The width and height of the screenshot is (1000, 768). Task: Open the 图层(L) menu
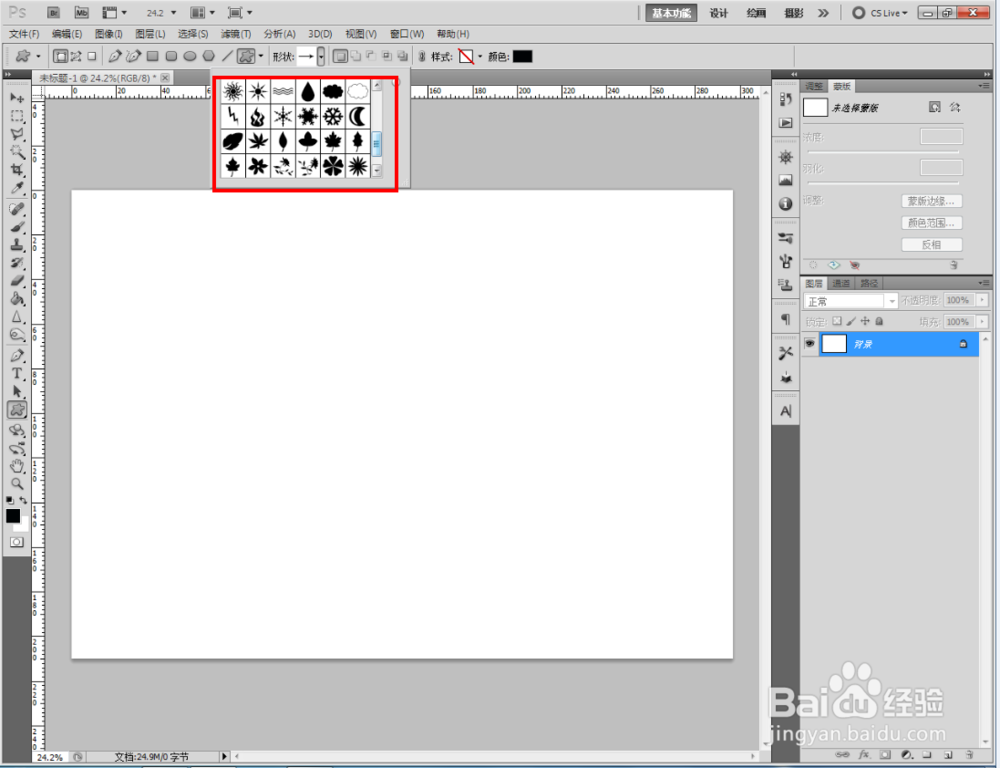click(150, 34)
